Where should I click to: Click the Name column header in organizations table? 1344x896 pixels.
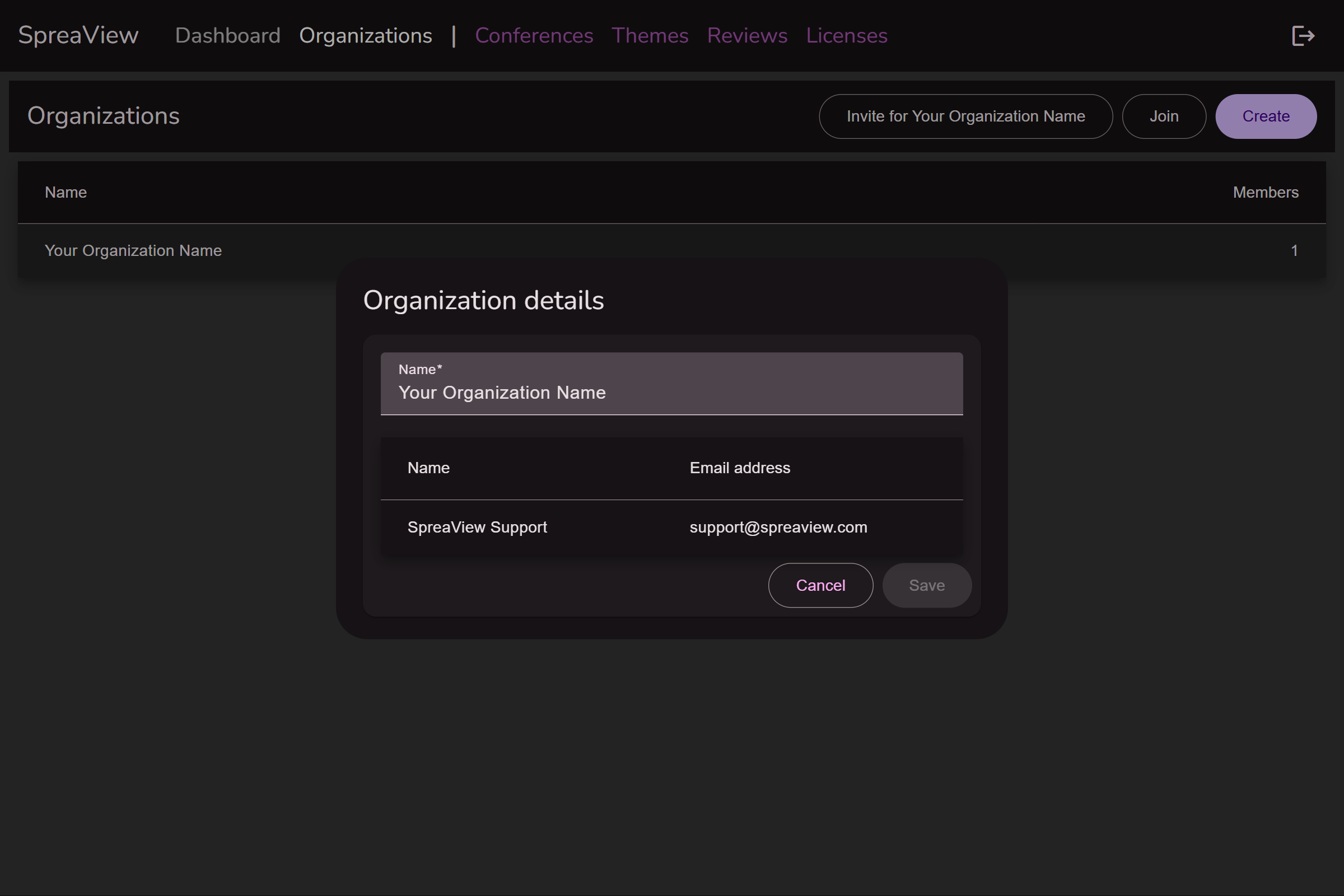[66, 192]
